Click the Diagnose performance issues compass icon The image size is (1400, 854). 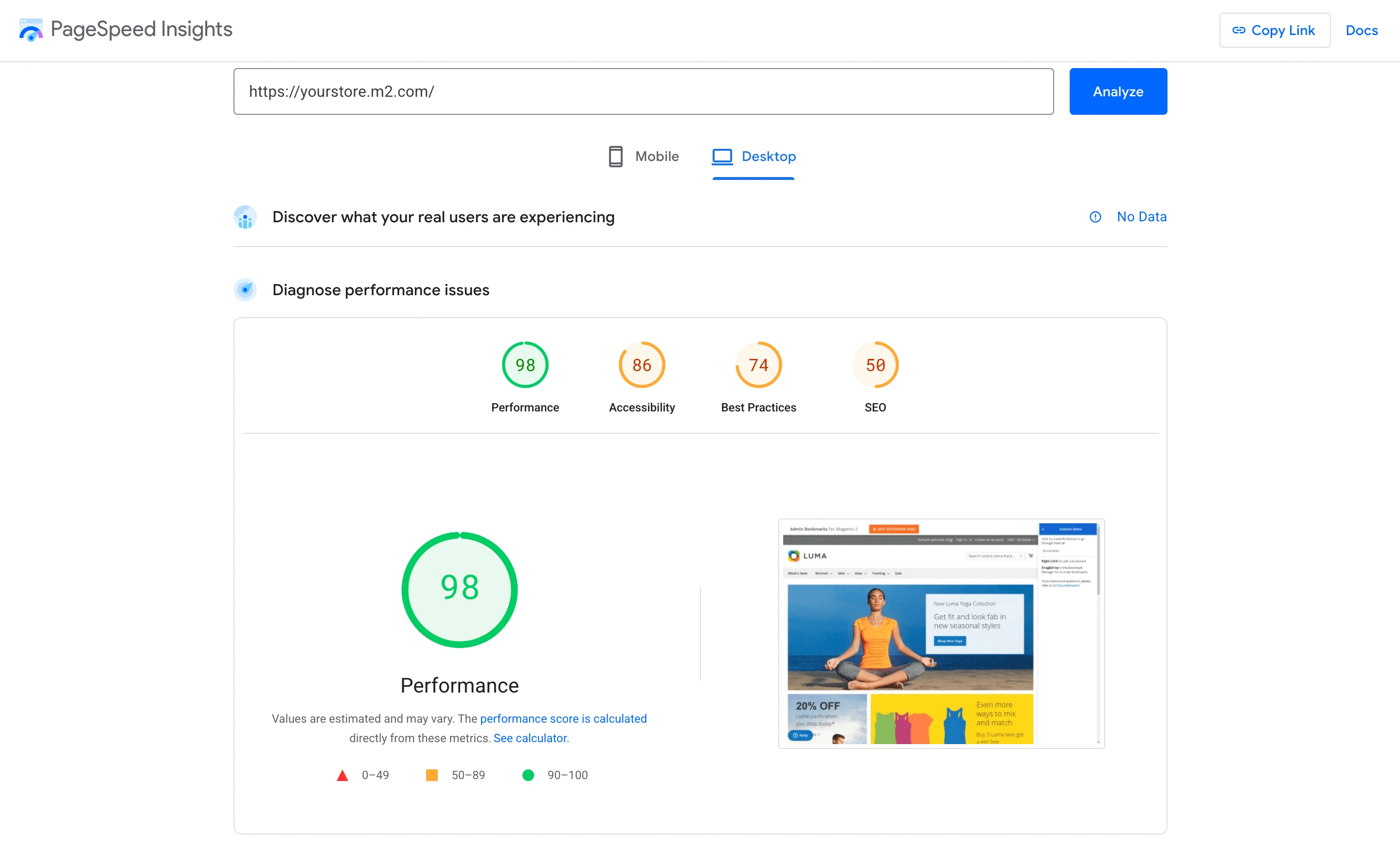point(245,290)
